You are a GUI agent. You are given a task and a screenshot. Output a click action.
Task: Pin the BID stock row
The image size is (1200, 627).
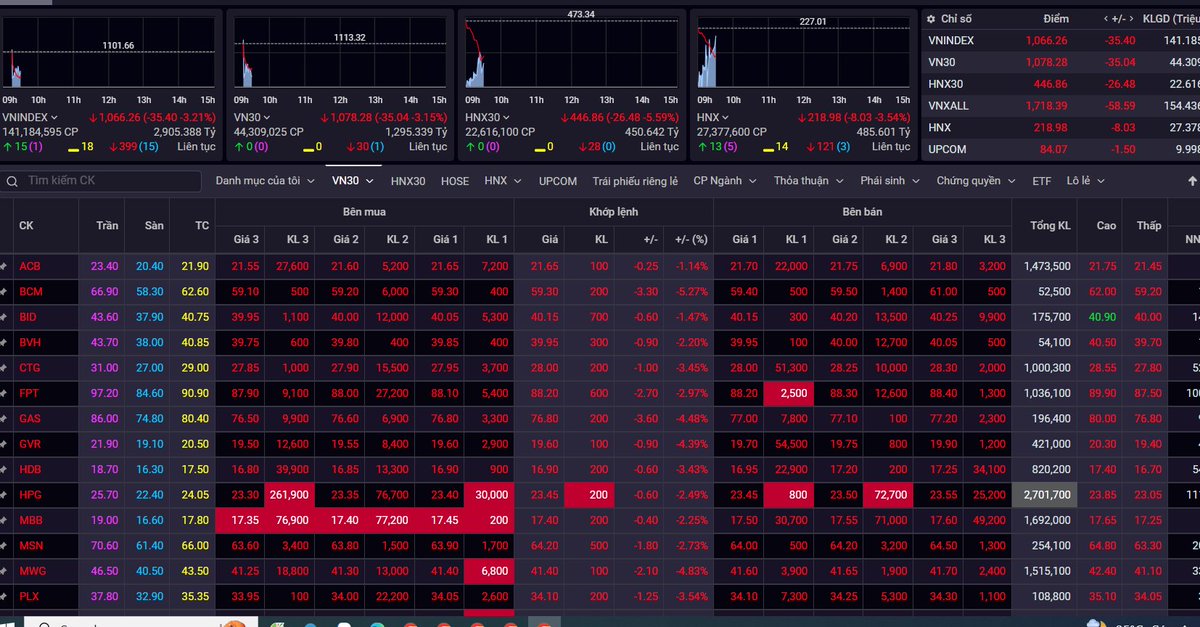pyautogui.click(x=4, y=317)
